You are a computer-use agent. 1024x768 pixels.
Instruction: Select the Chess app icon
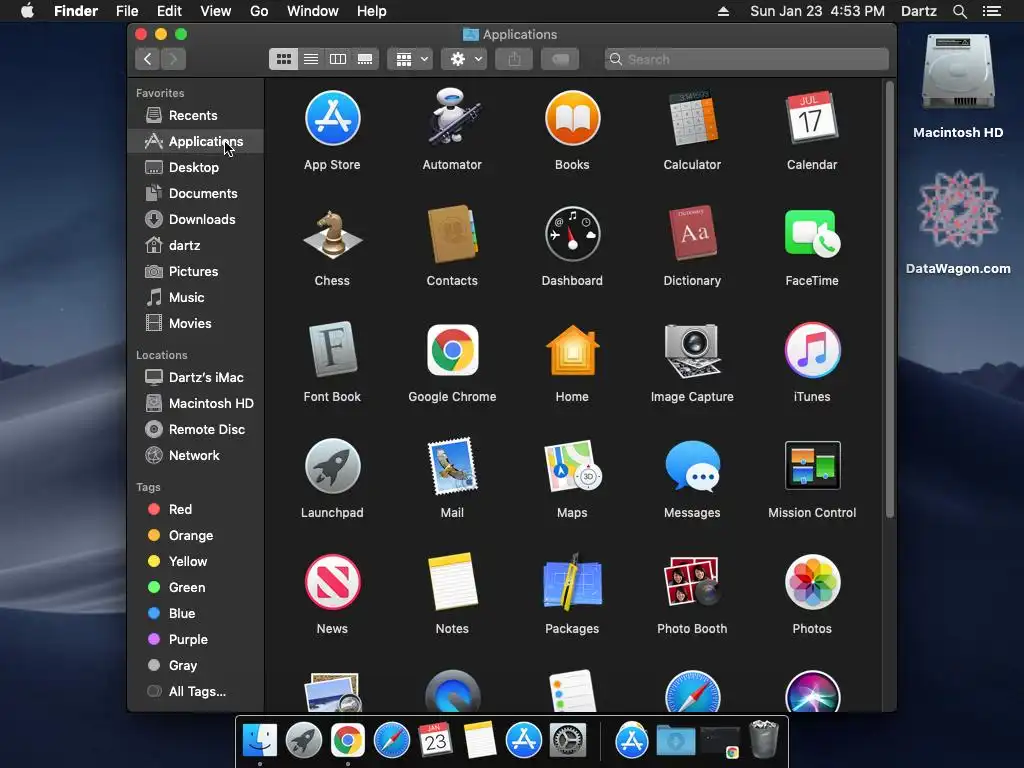332,234
